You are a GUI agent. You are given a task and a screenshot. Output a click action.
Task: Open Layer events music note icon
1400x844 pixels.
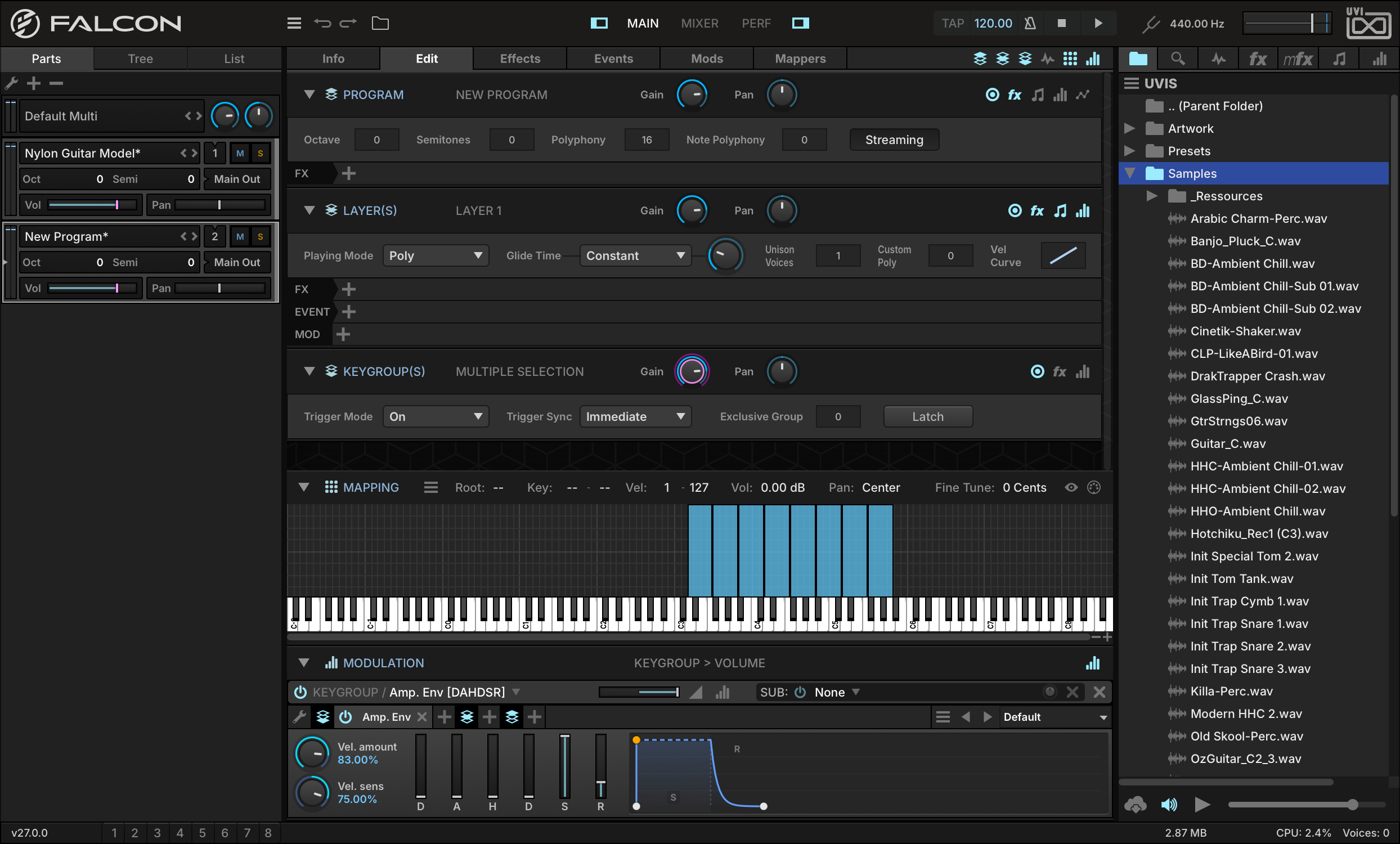1060,210
